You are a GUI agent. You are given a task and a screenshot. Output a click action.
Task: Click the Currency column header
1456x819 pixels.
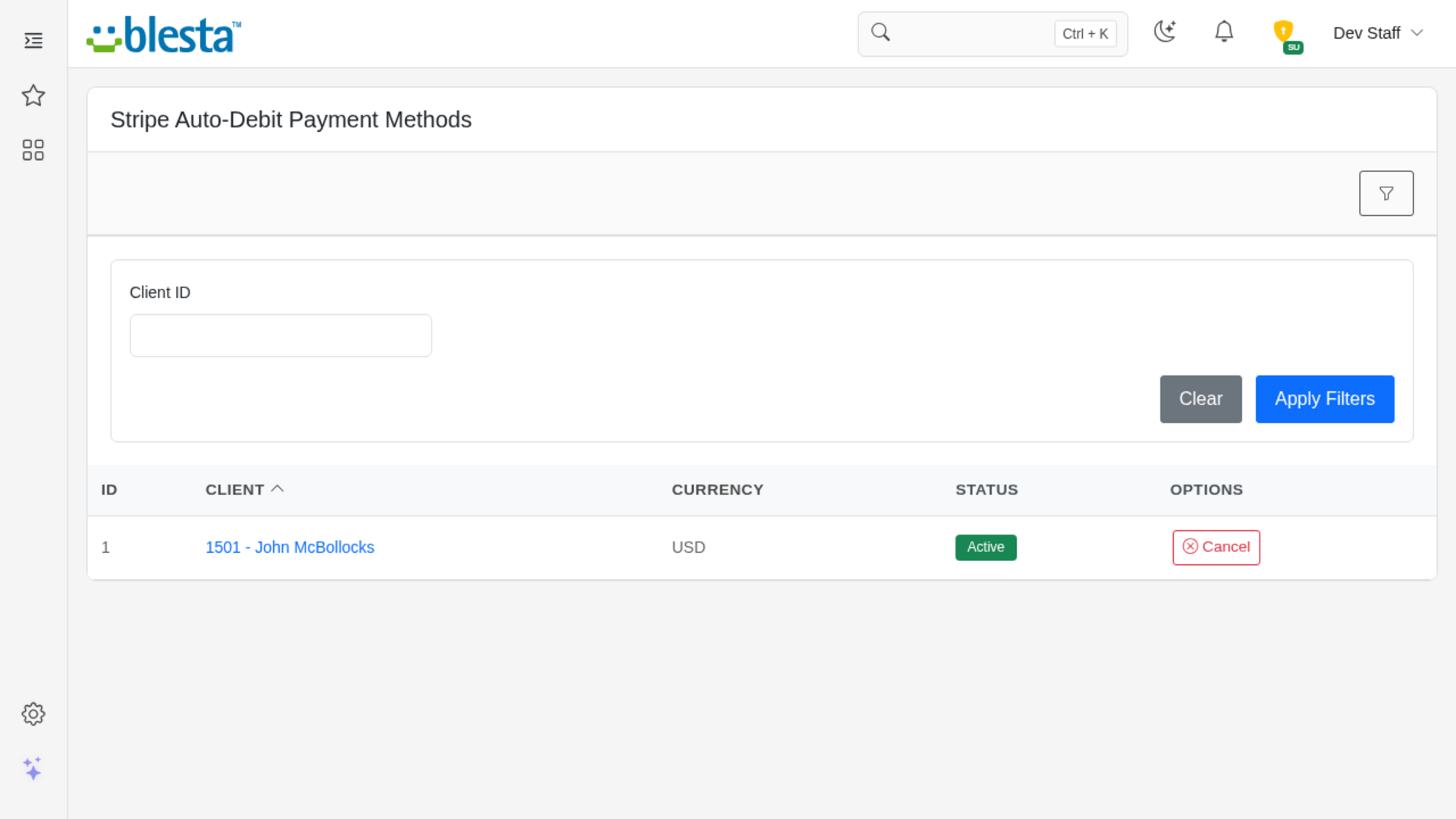(x=717, y=490)
